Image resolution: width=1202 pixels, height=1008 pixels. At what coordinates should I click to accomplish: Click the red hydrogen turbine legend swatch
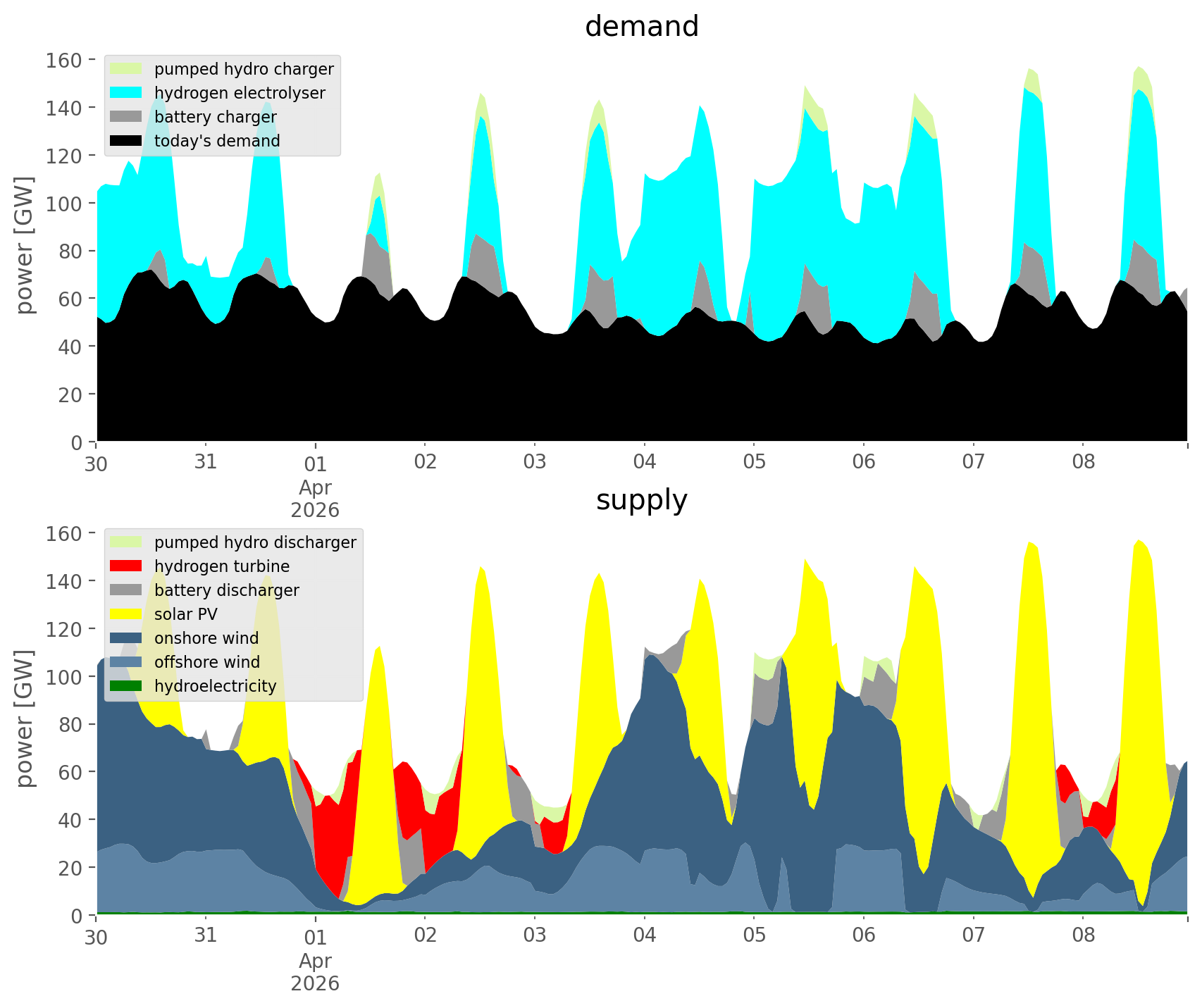127,566
